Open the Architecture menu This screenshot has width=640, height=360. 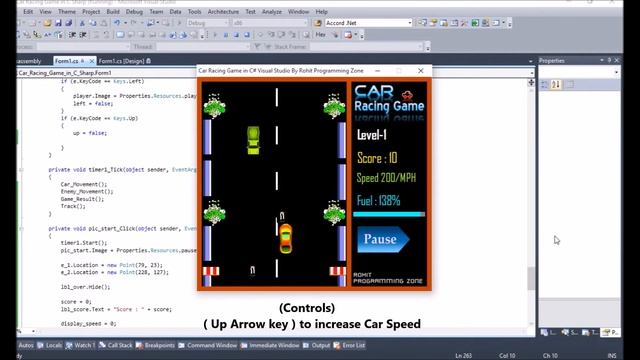tap(223, 11)
